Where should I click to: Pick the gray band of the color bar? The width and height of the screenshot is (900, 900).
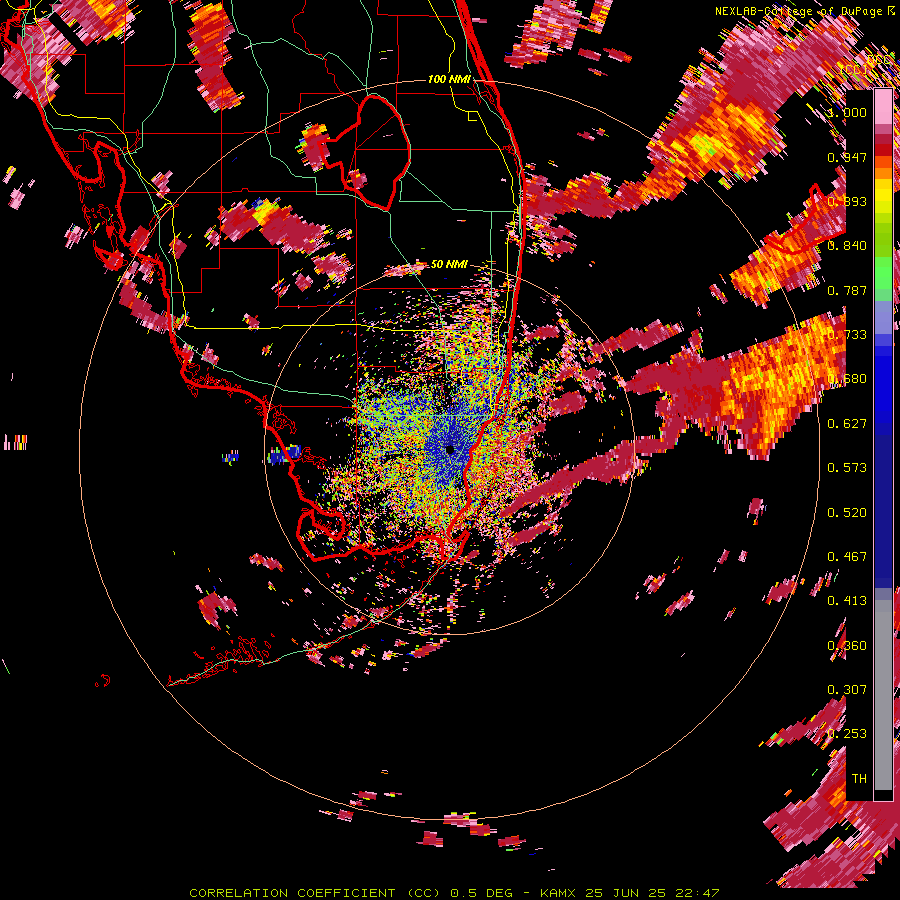click(x=883, y=695)
